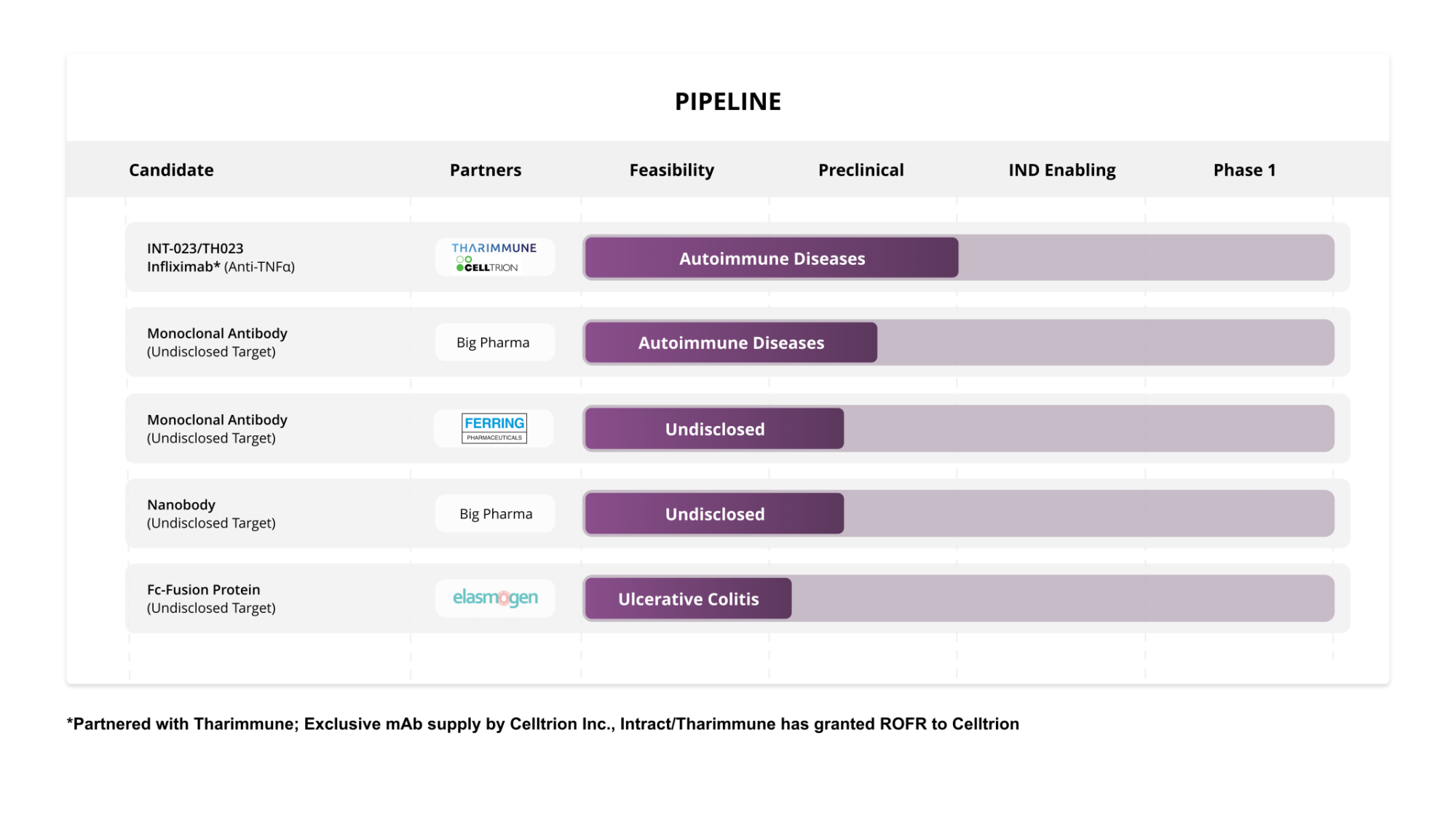Select the INT-023/TH023 Infliximab candidate name
Image resolution: width=1456 pixels, height=819 pixels.
coord(221,257)
